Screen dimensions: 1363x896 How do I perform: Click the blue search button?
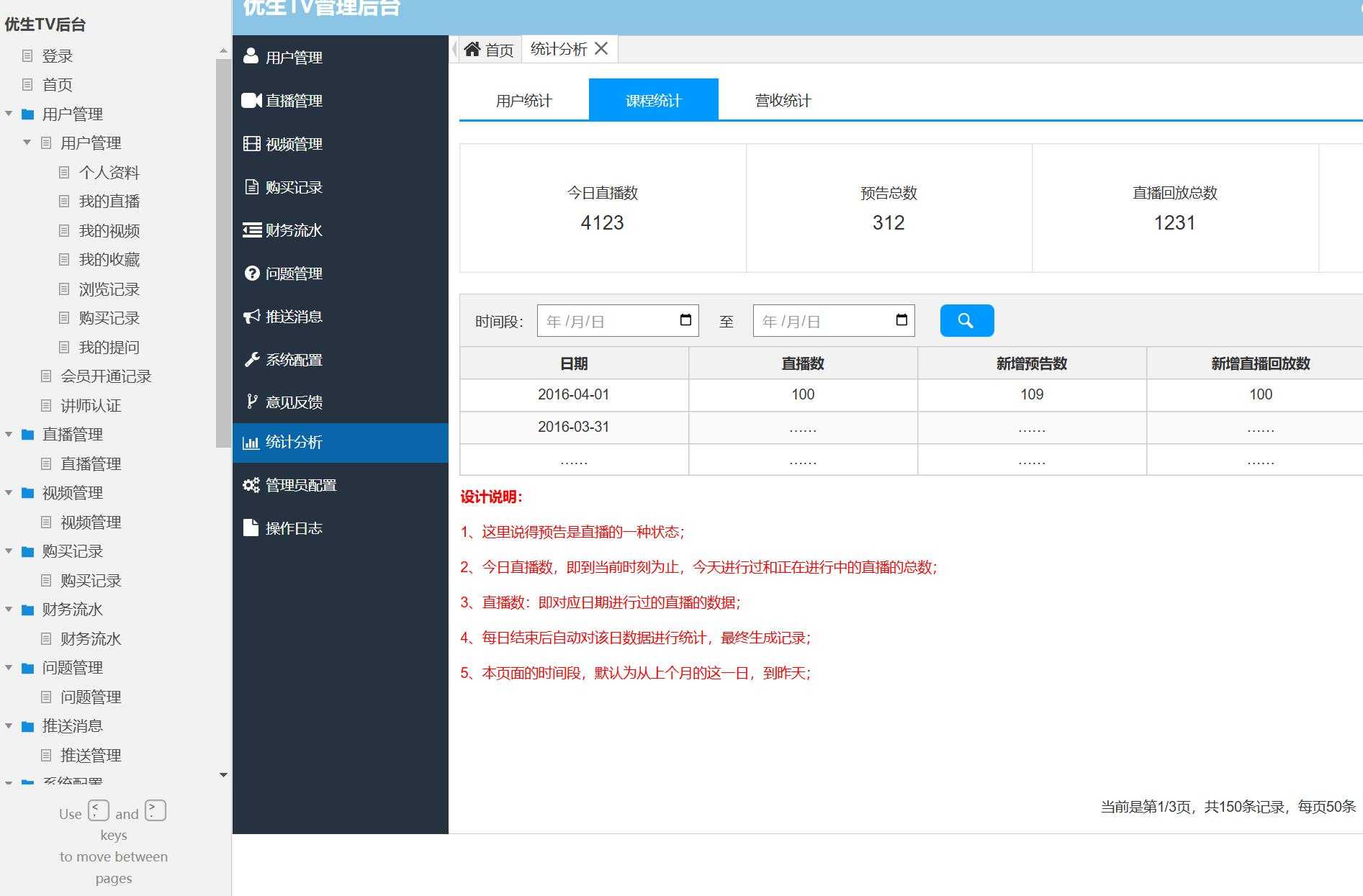966,320
